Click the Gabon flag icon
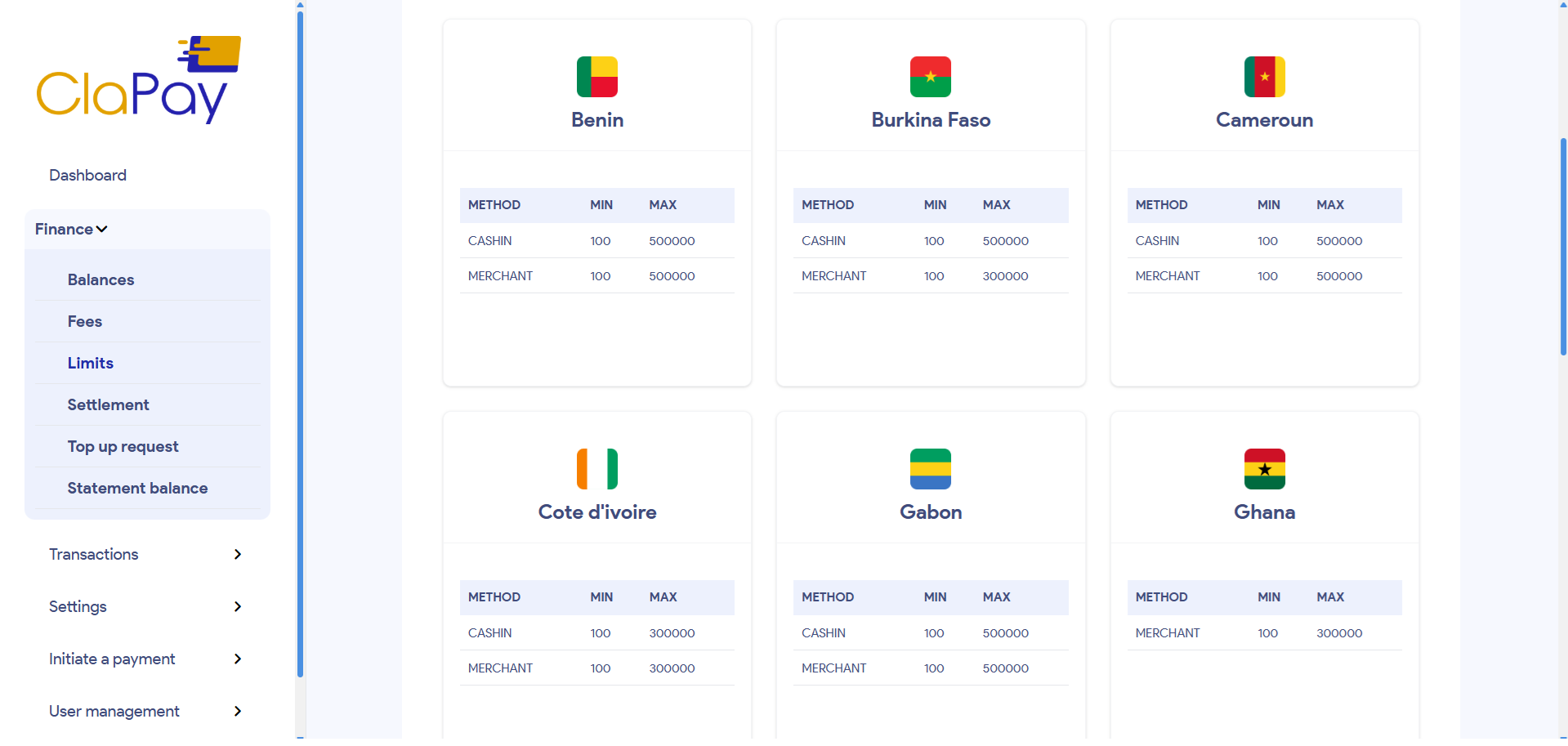 pos(930,469)
